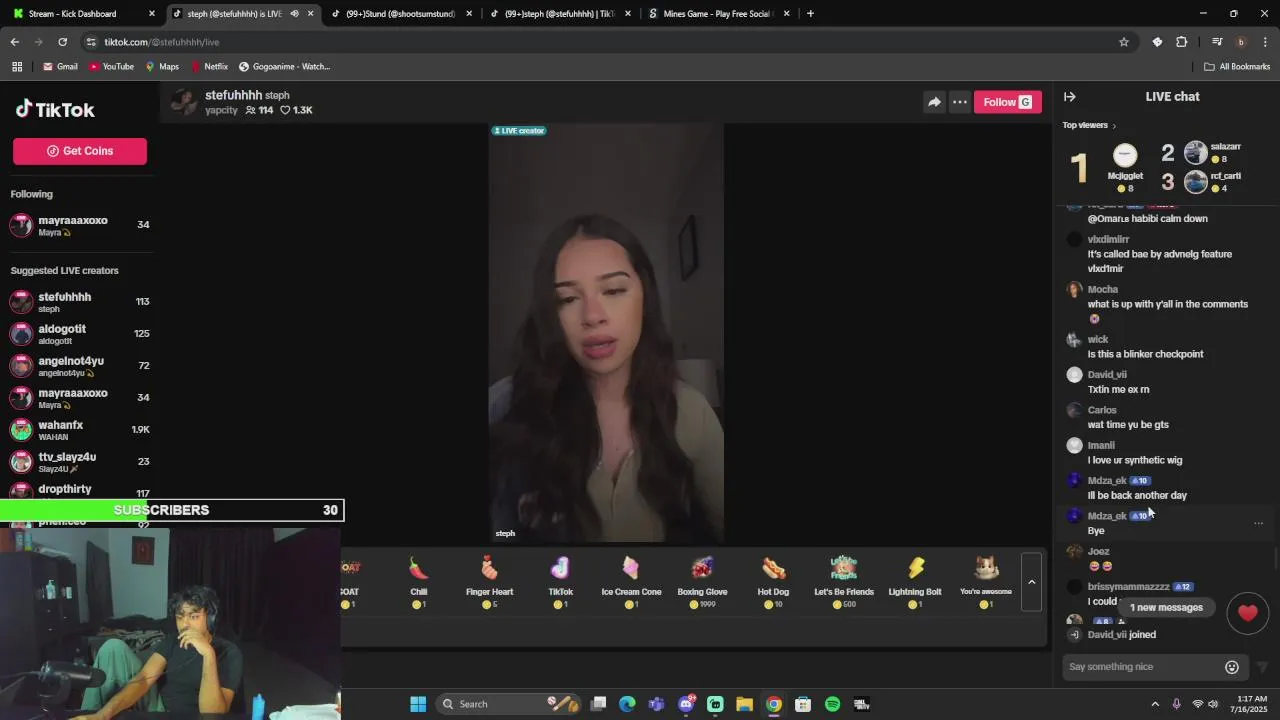Open the Chrome profile avatar
Image resolution: width=1280 pixels, height=720 pixels.
point(1241,42)
